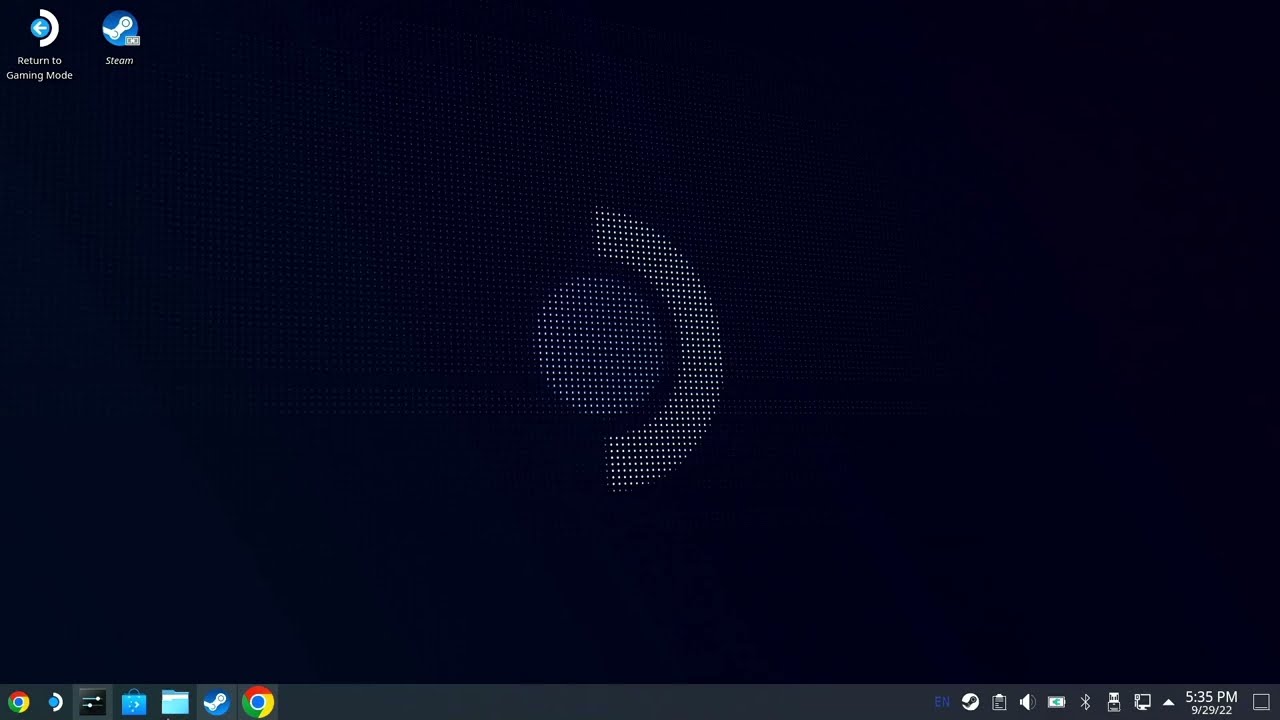Launch the Discover software store
Viewport: 1280px width, 720px height.
point(133,703)
